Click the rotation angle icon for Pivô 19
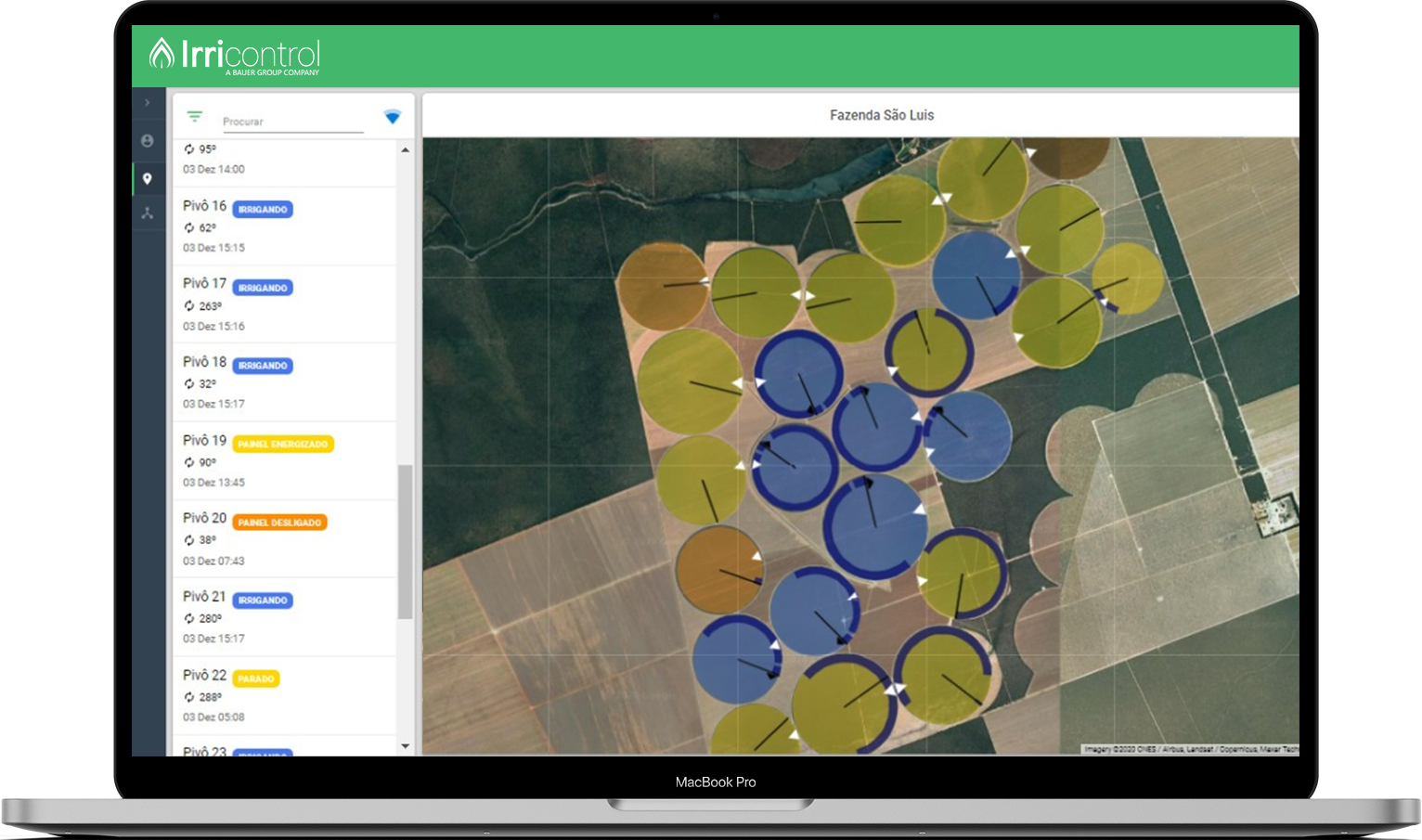1422x840 pixels. 189,462
